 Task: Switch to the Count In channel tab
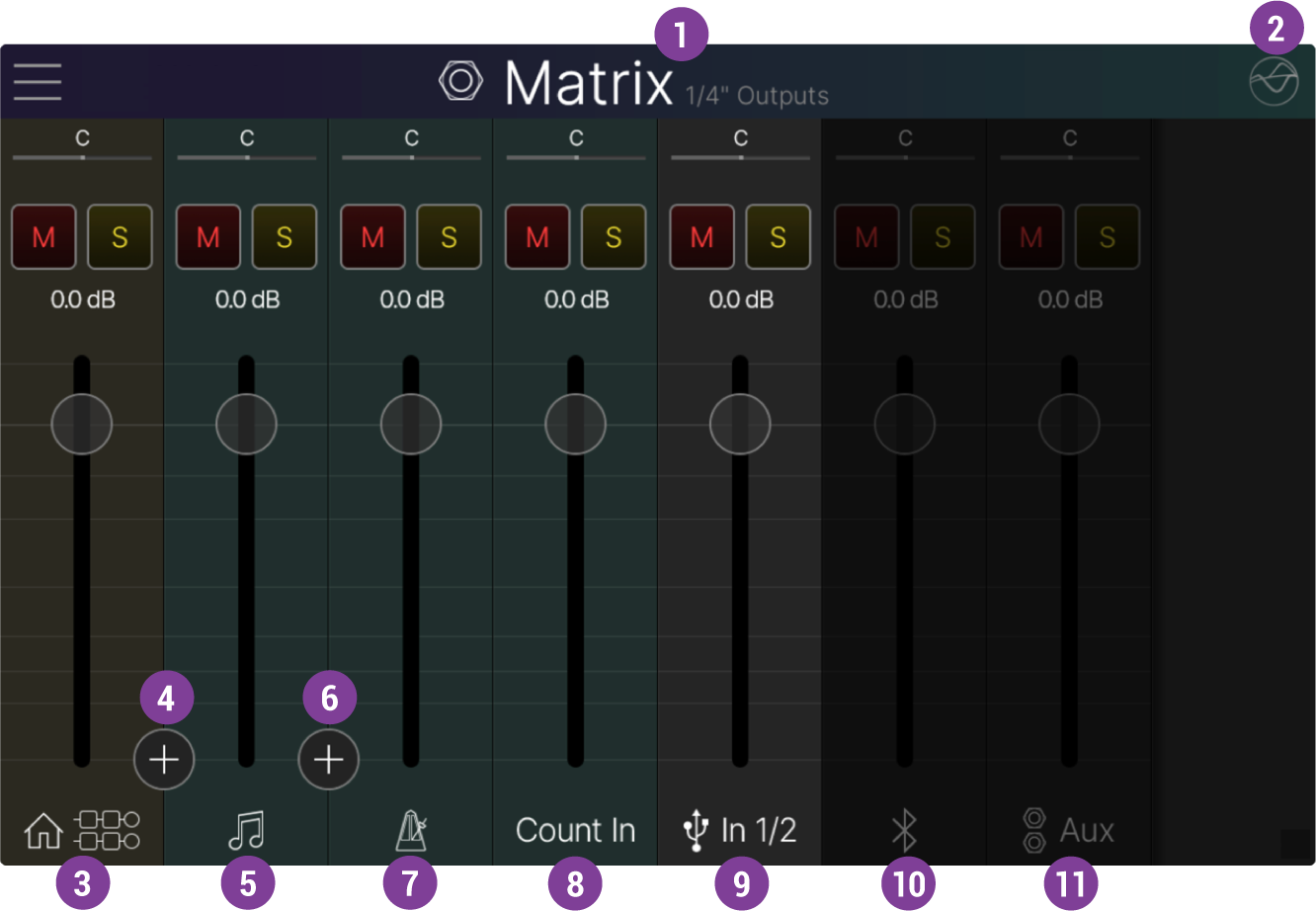pyautogui.click(x=575, y=830)
